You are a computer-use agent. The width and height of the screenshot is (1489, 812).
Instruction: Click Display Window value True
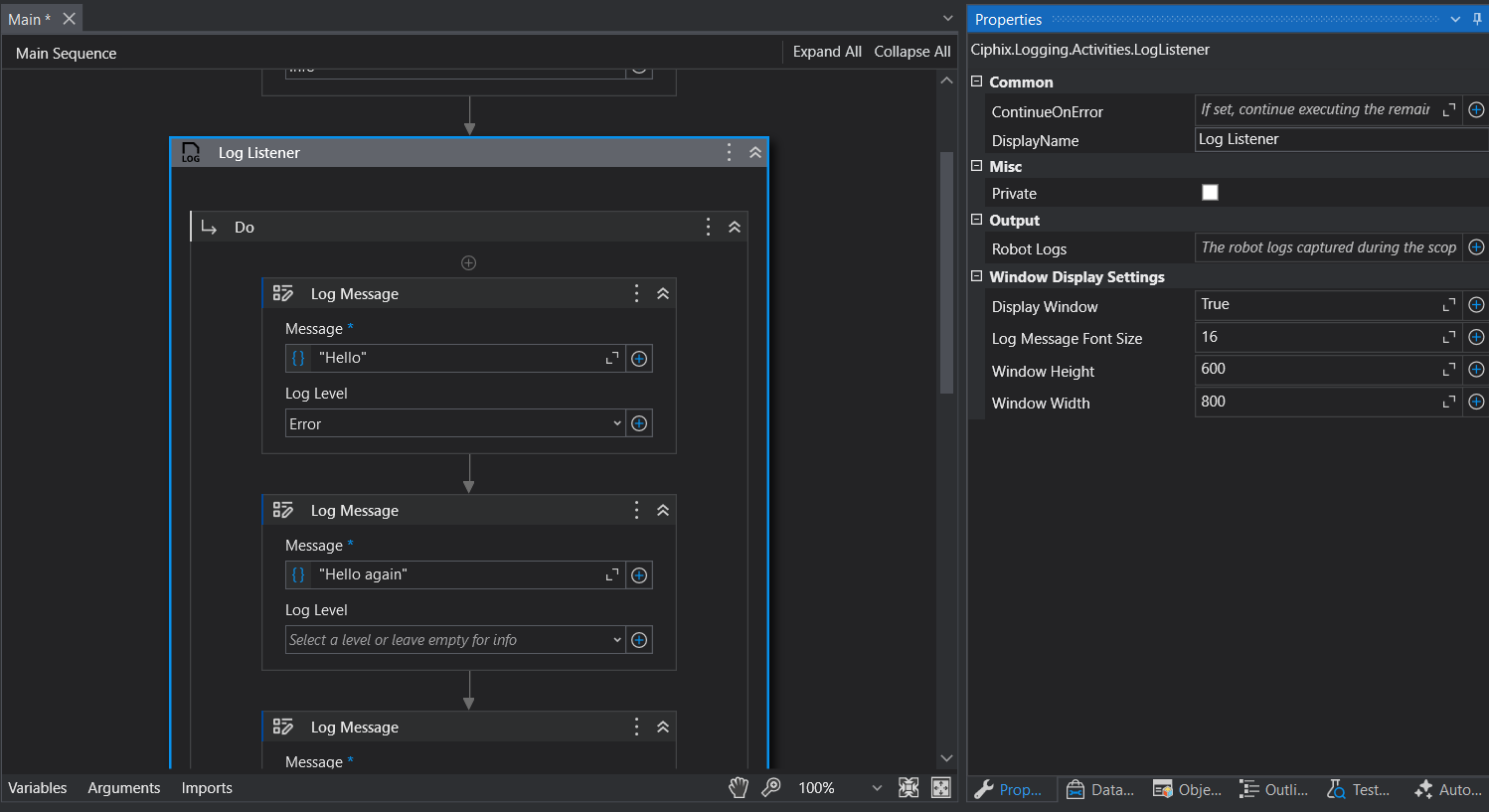[1315, 304]
